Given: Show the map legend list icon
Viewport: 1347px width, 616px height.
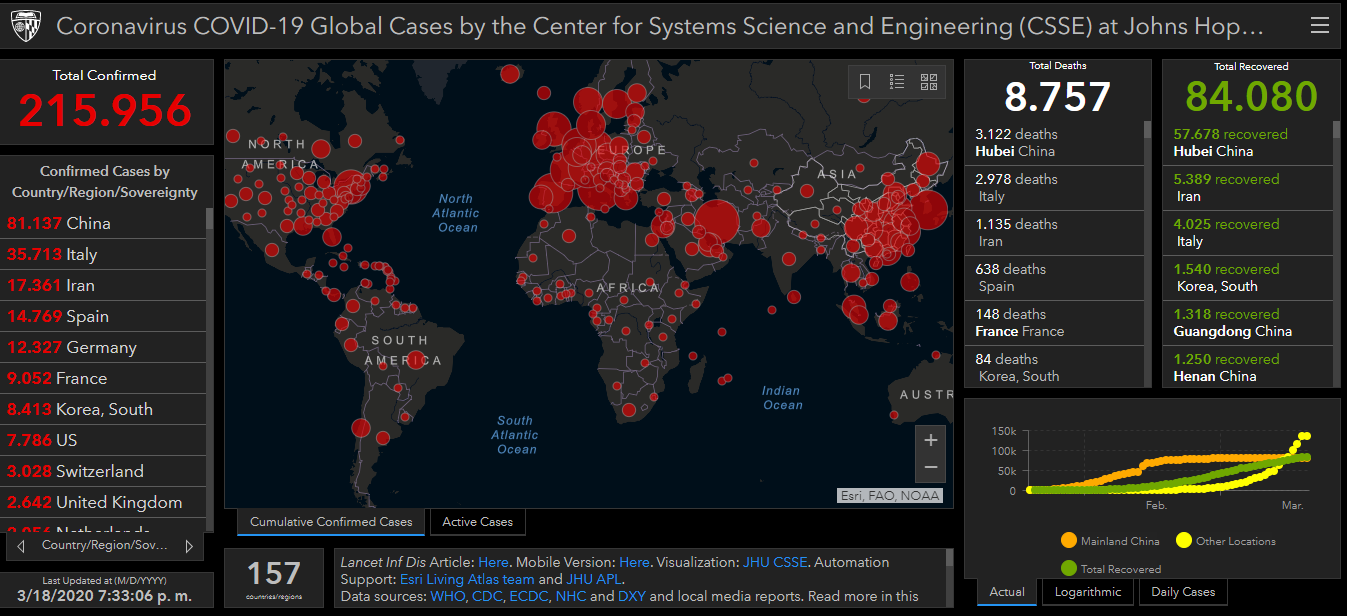Looking at the screenshot, I should pyautogui.click(x=897, y=82).
